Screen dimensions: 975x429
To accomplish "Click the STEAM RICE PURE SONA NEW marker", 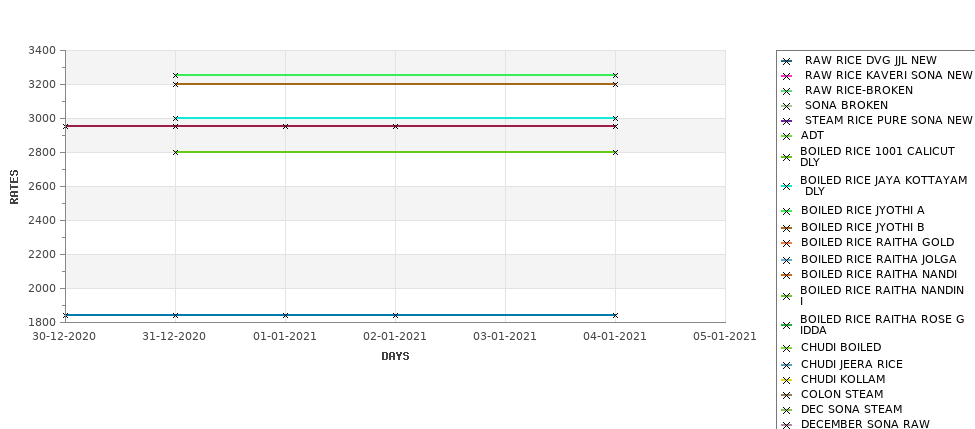I will click(786, 121).
